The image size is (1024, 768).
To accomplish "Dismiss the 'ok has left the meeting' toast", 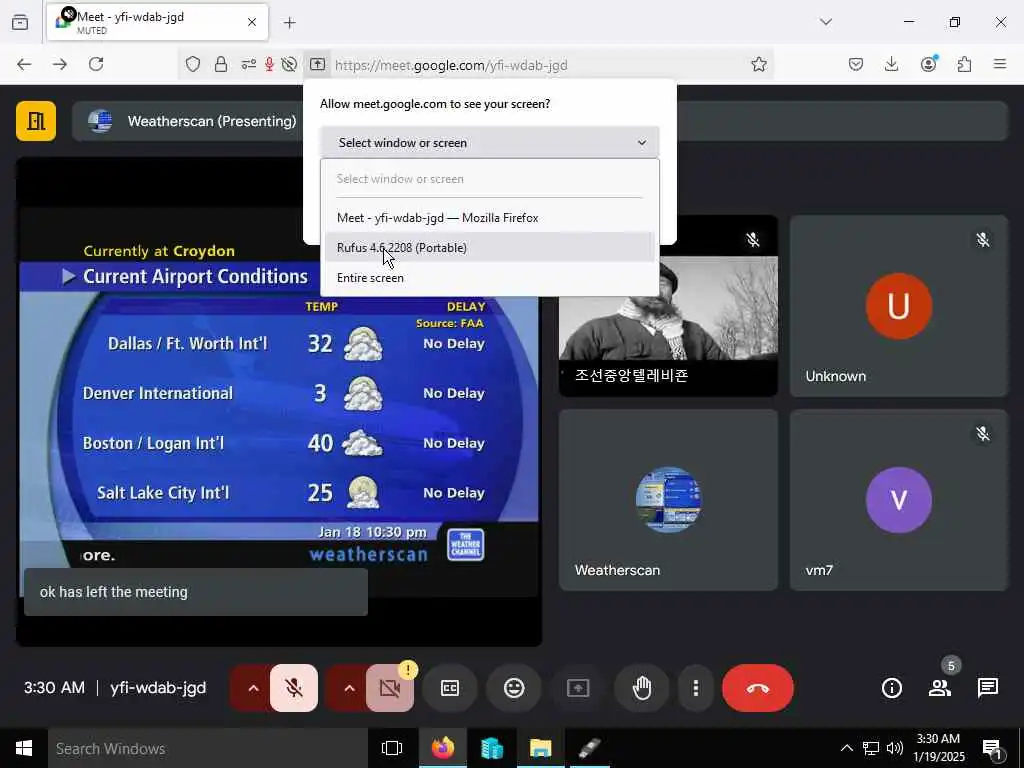I will coord(196,592).
